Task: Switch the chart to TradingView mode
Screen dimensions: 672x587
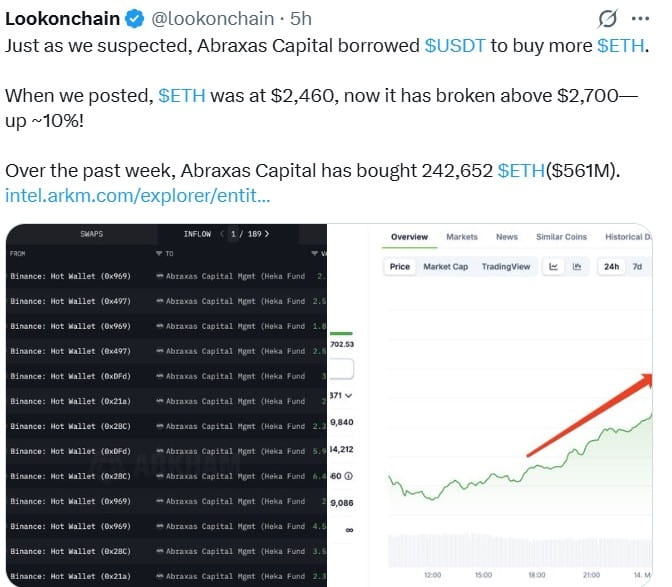Action: pyautogui.click(x=506, y=267)
